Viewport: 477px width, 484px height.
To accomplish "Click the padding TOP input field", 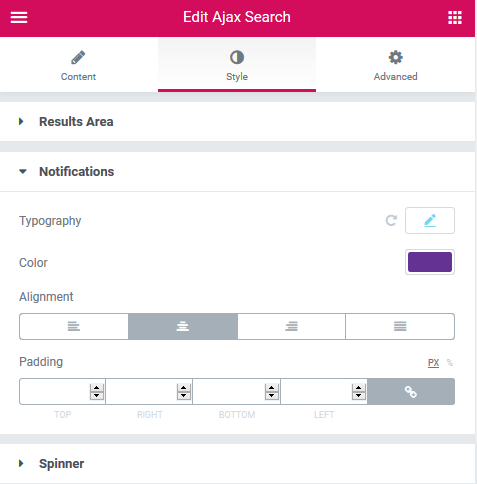I will coord(55,392).
